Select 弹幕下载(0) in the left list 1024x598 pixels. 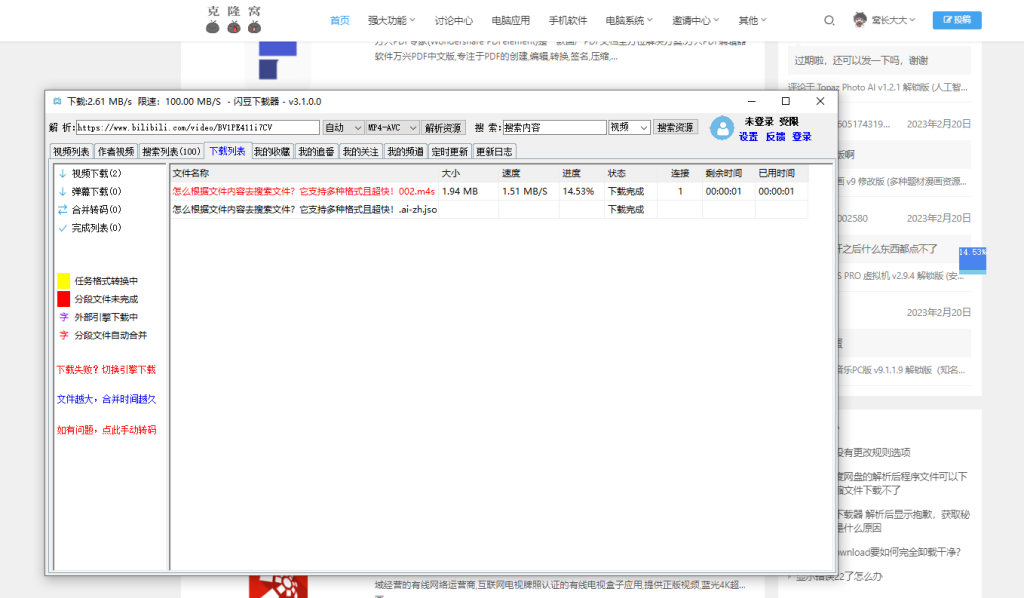point(96,191)
